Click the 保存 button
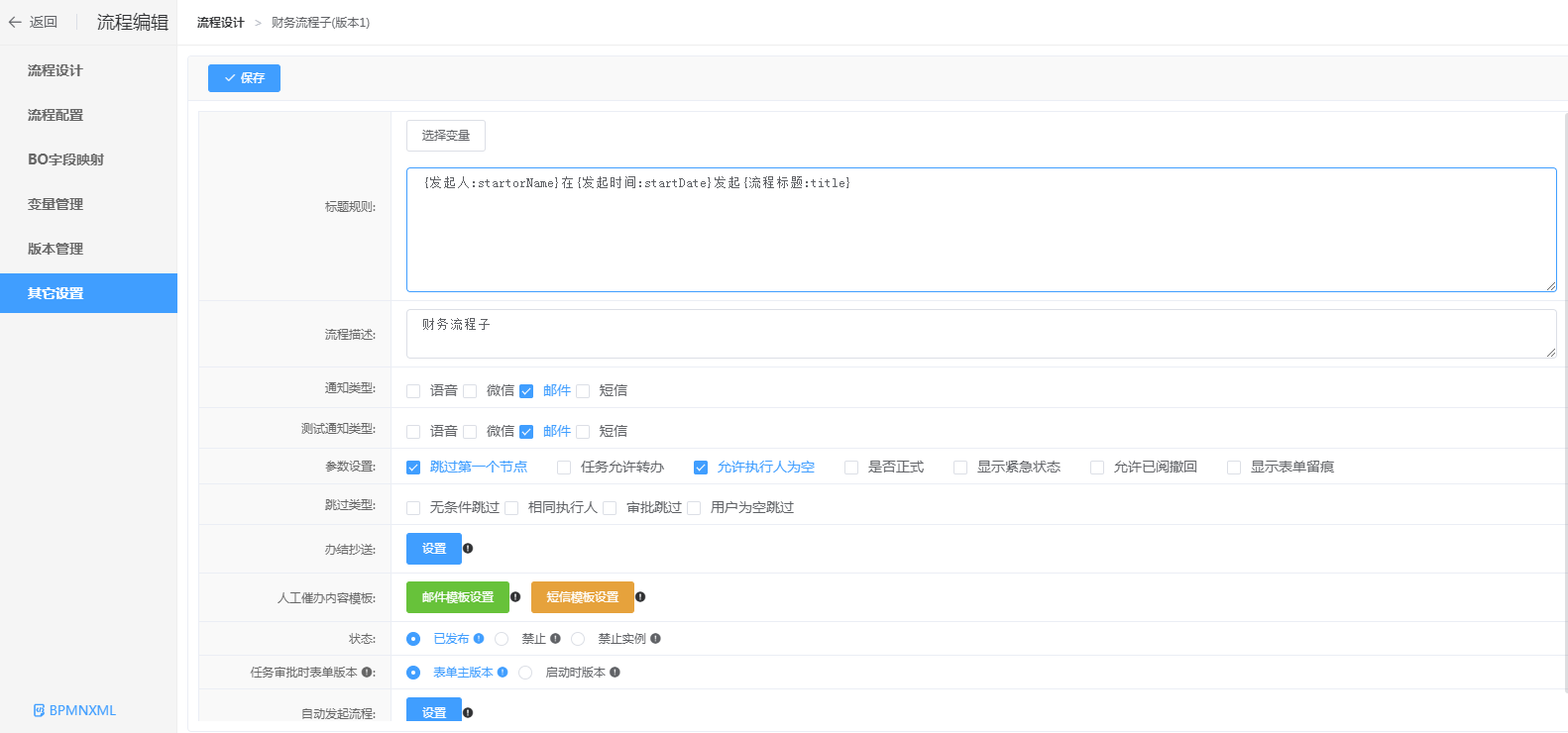 click(244, 78)
